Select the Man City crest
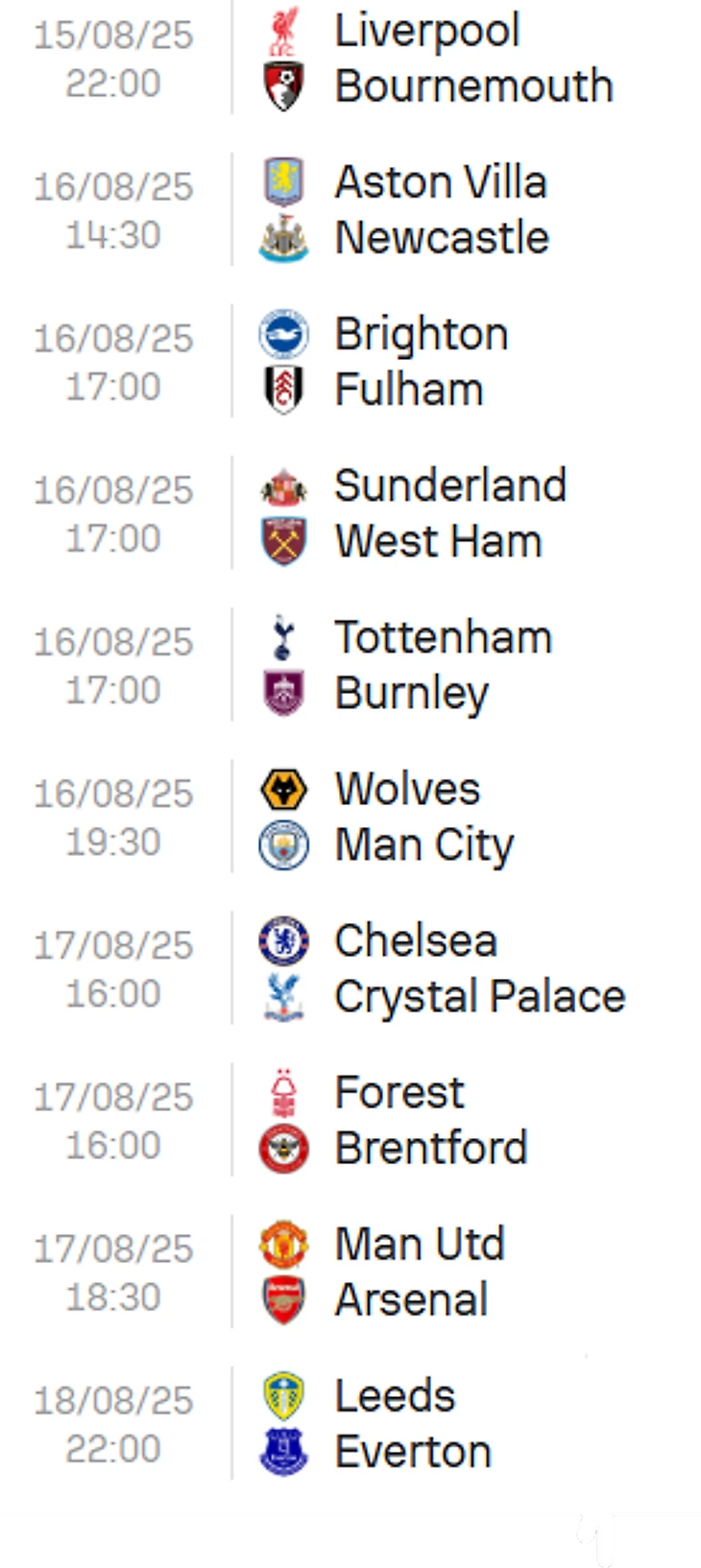 point(284,845)
